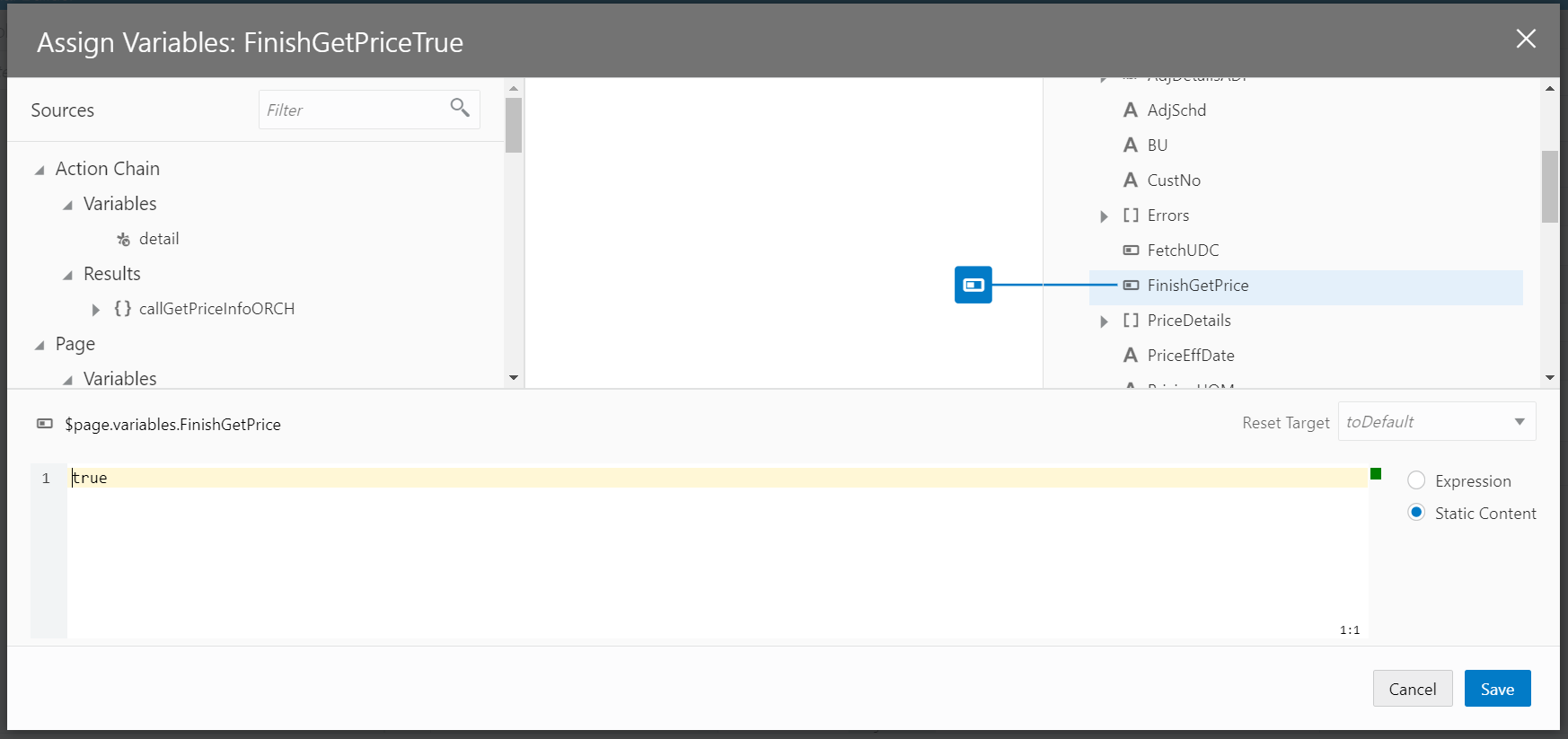Click the search magnifier icon in Sources filter
Viewport: 1568px width, 739px height.
point(460,108)
